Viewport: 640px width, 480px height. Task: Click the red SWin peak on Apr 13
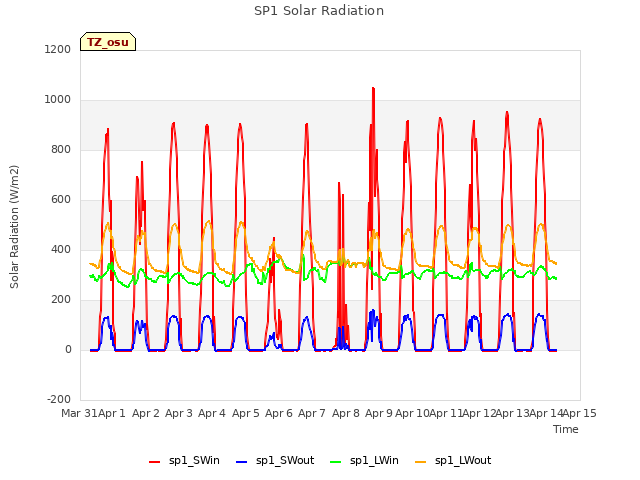click(x=507, y=112)
